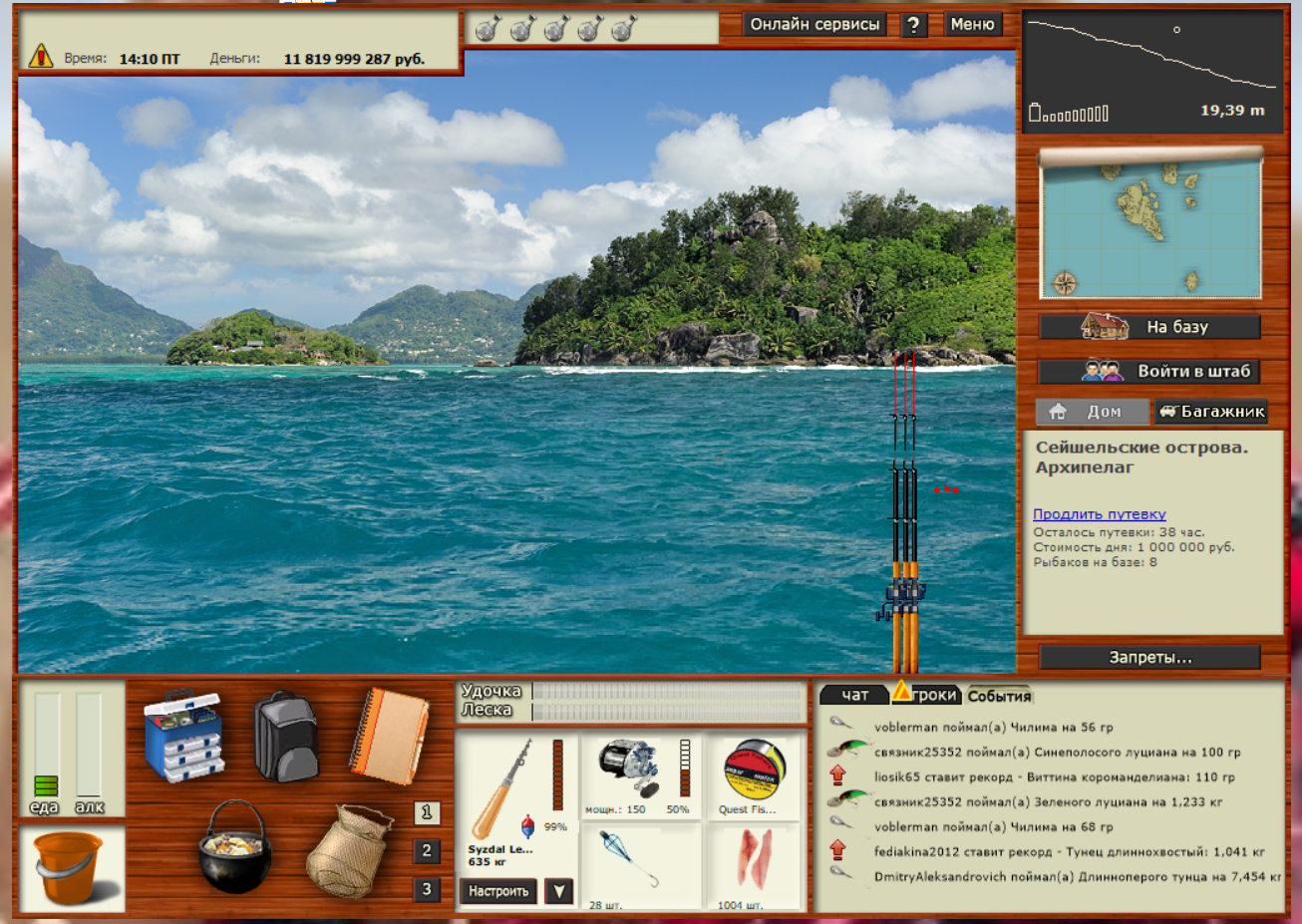Image resolution: width=1302 pixels, height=924 pixels.
Task: Click the warning triangle beside time
Action: [40, 56]
